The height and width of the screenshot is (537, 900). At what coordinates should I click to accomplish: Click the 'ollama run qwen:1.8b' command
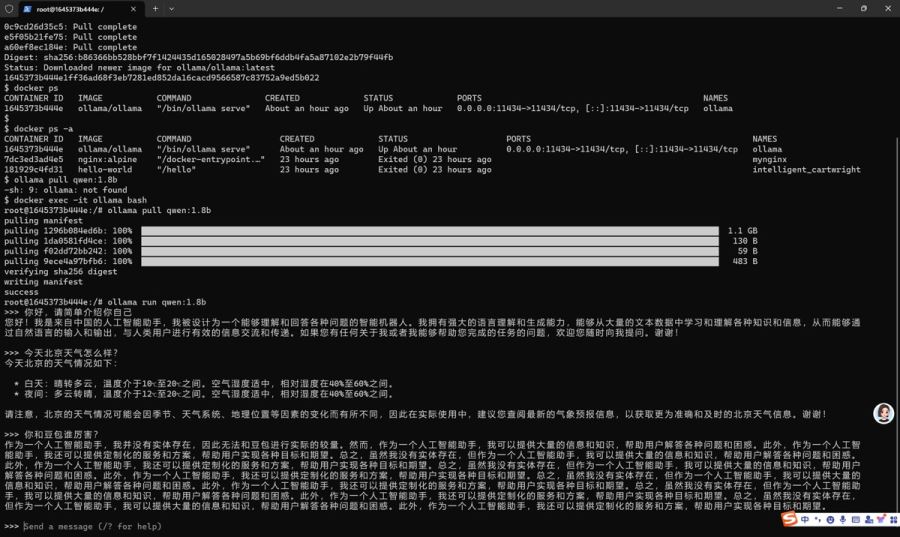tap(157, 302)
